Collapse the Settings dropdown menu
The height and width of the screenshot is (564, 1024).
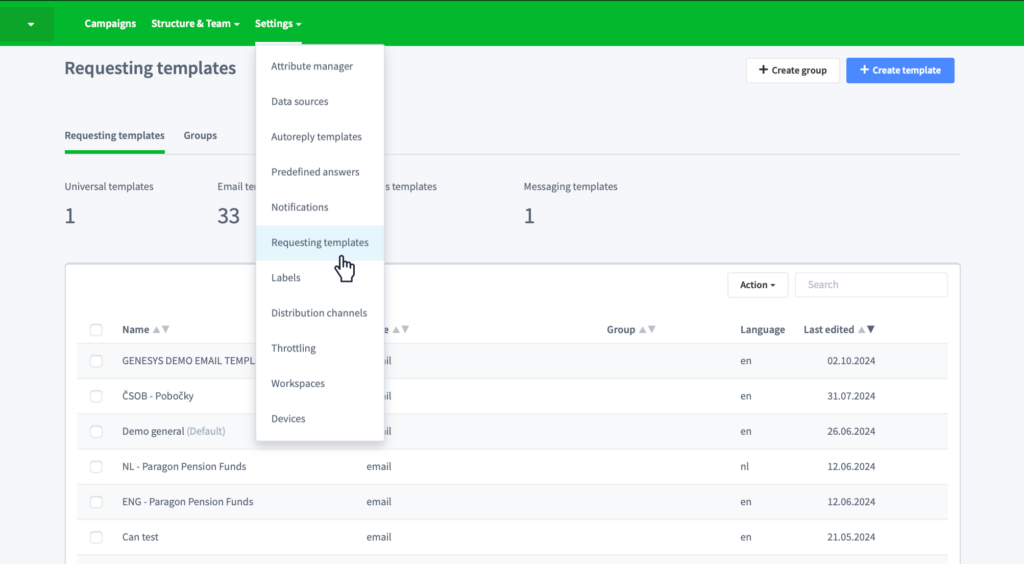[x=278, y=24]
